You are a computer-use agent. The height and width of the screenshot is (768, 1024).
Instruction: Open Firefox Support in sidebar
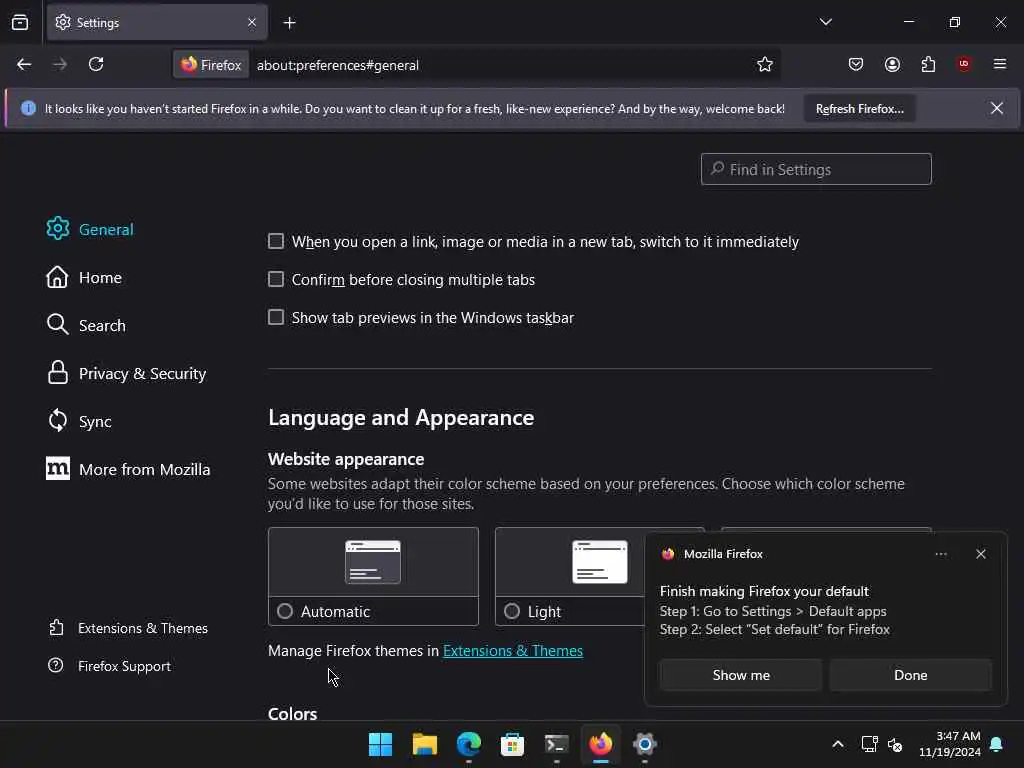click(x=110, y=666)
